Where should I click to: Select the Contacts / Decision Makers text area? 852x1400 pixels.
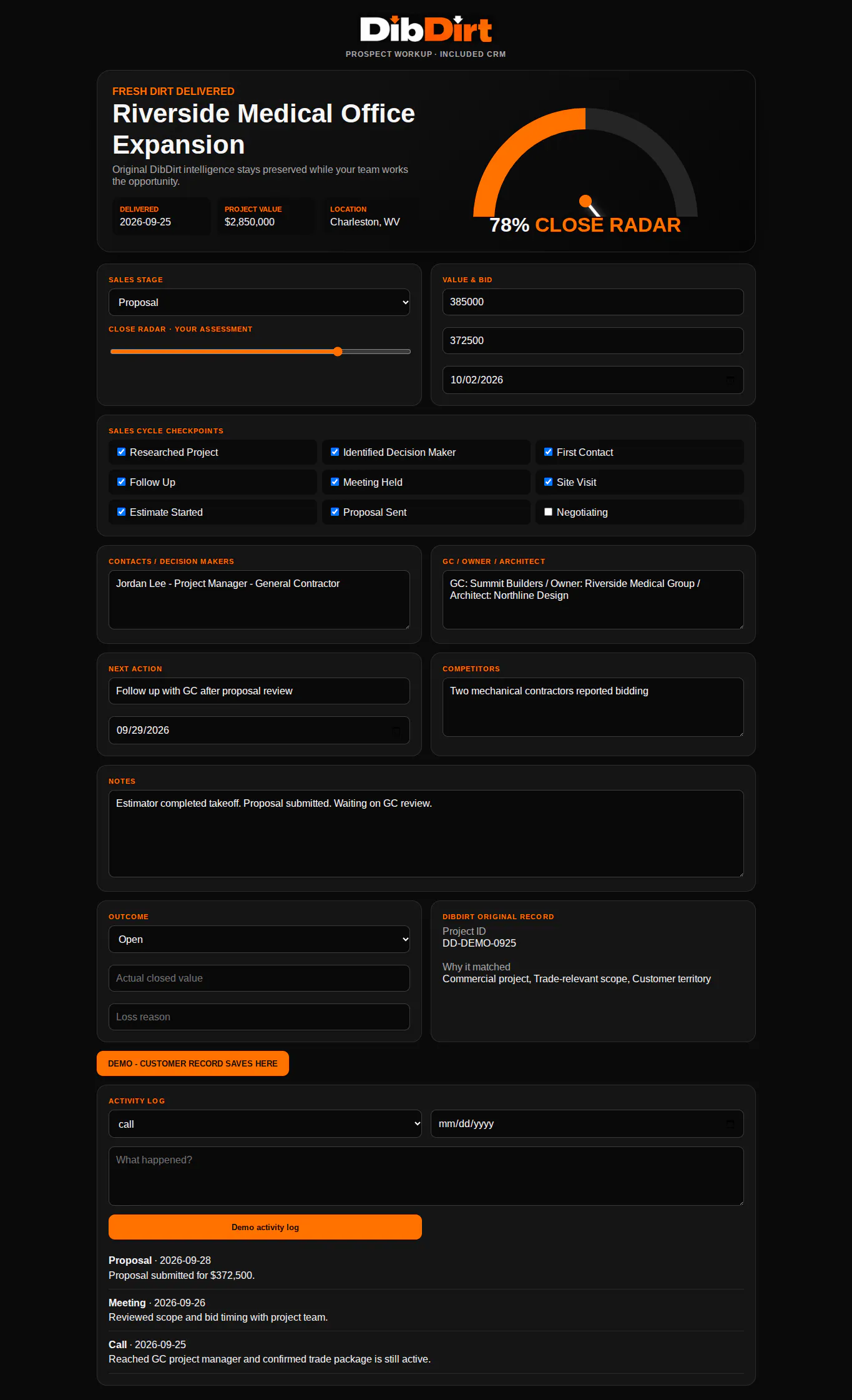(x=259, y=599)
